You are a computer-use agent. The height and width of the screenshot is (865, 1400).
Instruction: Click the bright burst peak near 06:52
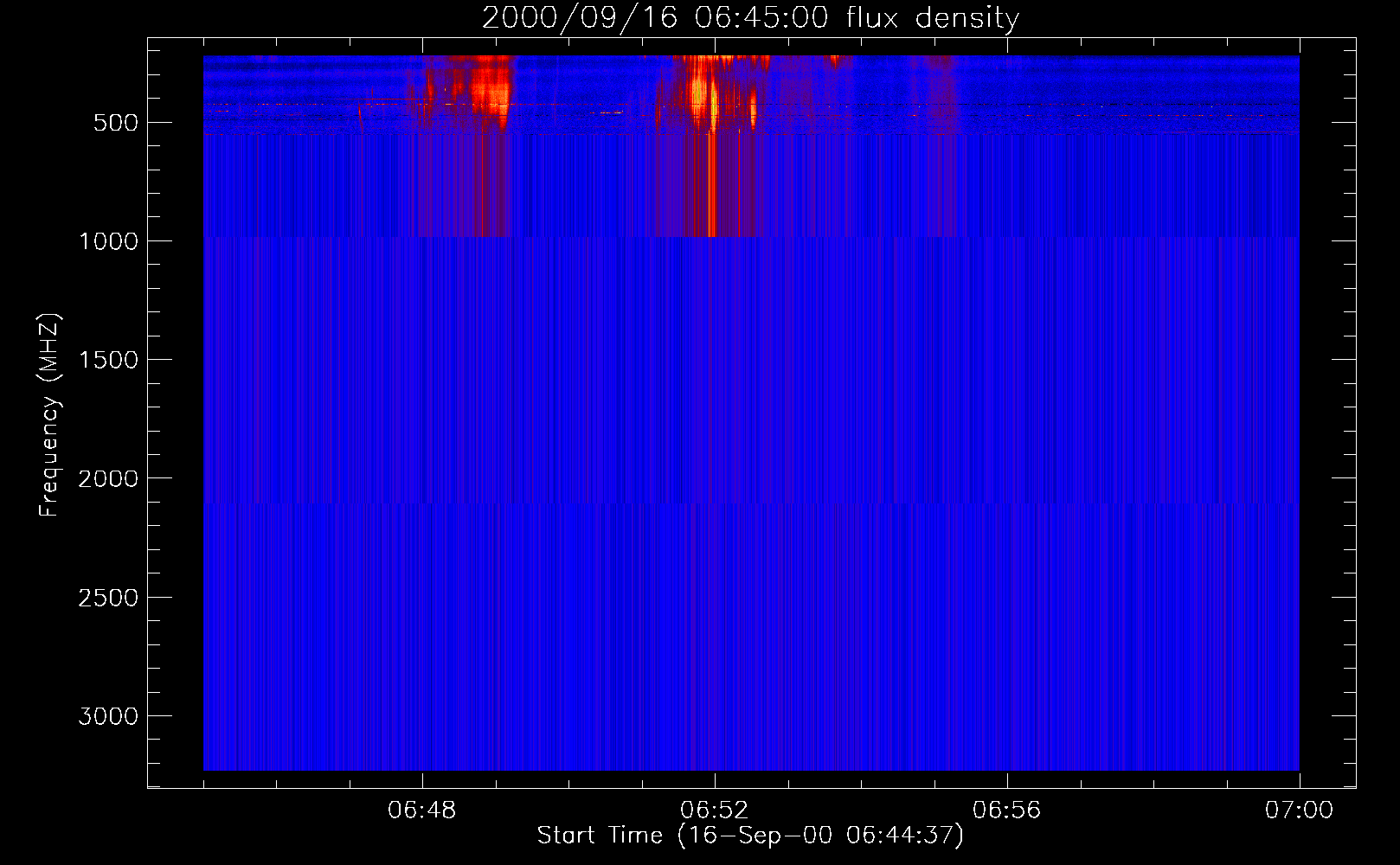pyautogui.click(x=711, y=95)
